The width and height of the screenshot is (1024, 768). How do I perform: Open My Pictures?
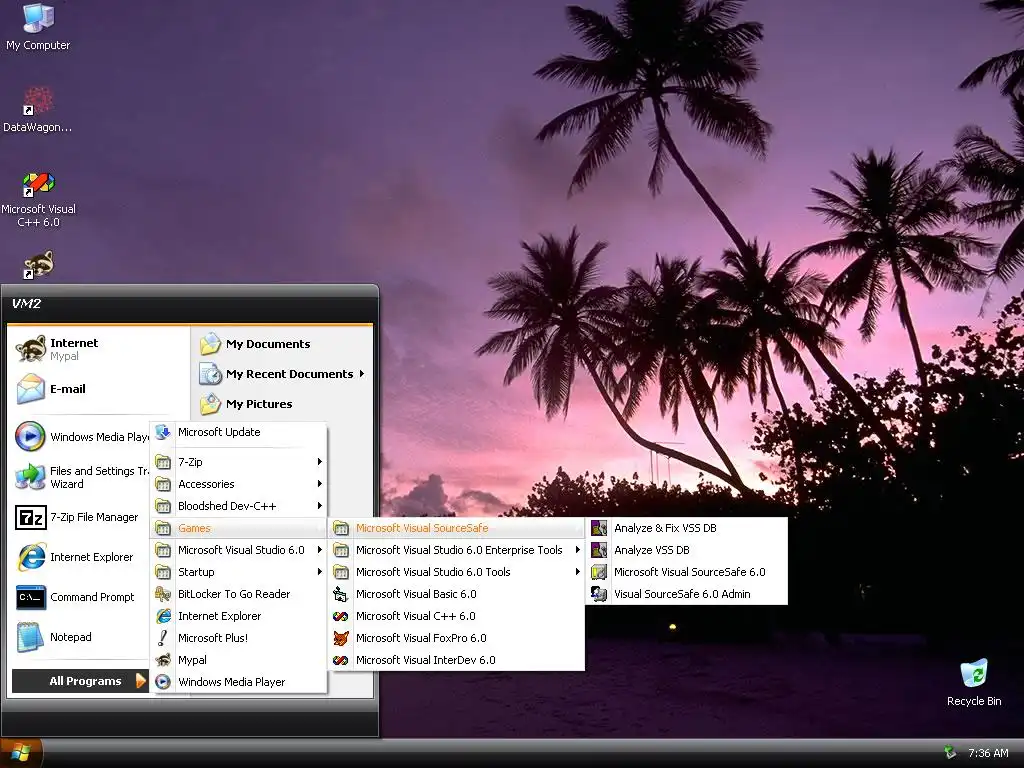[x=283, y=404]
